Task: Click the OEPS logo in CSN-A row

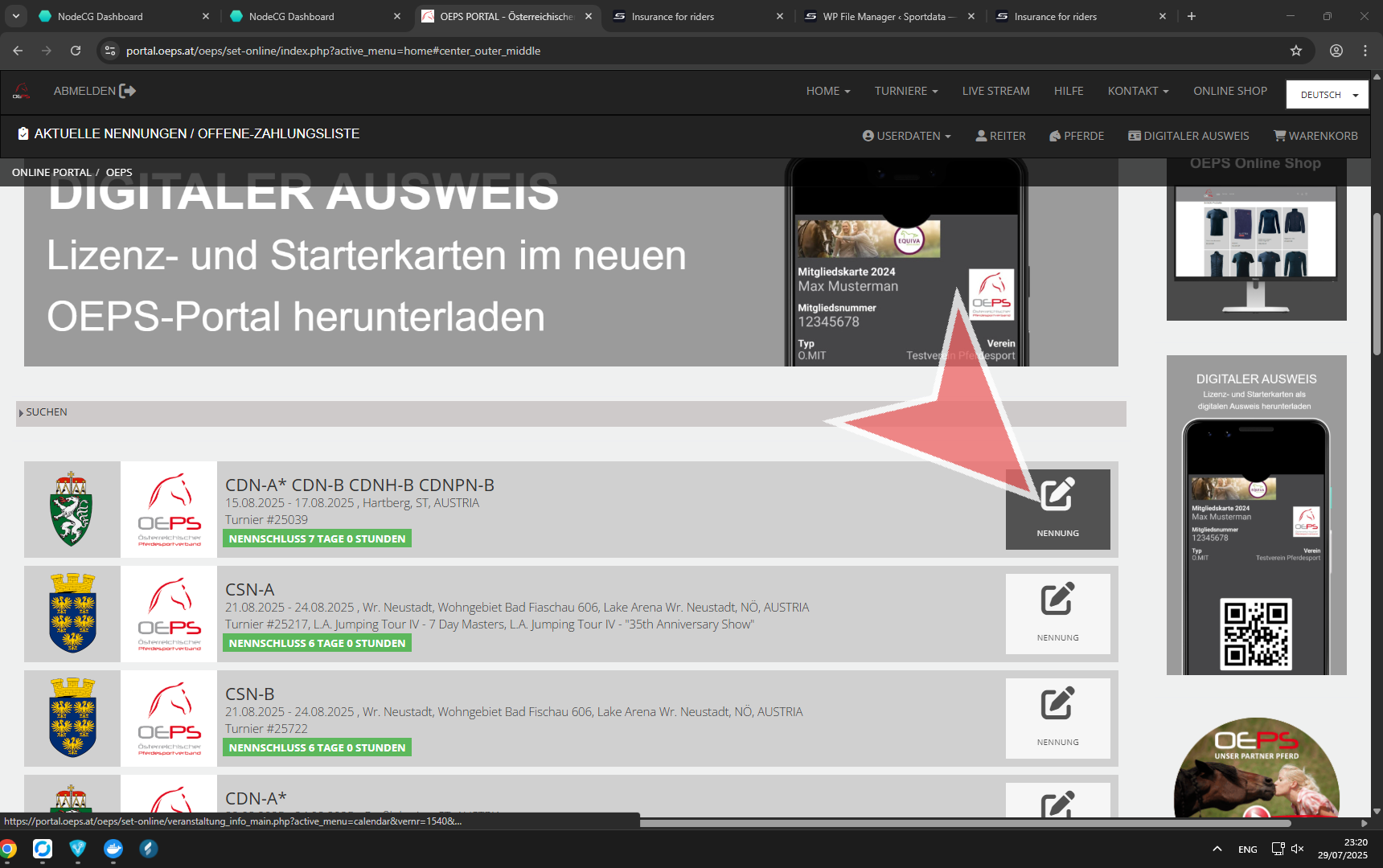Action: coord(169,614)
